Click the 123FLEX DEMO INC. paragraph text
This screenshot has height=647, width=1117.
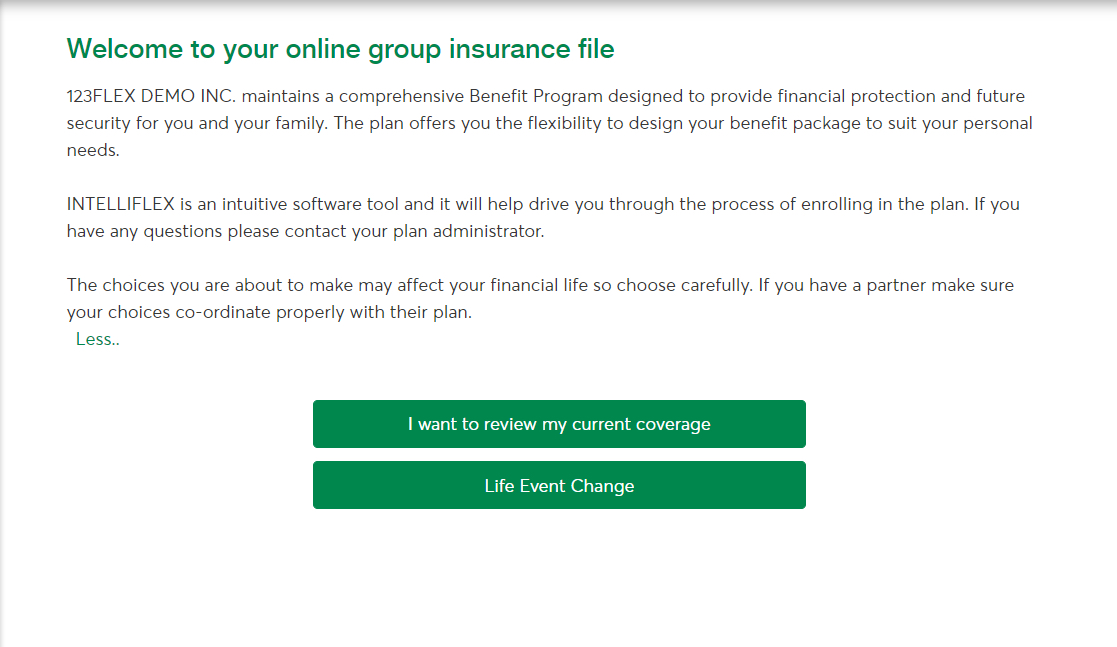click(549, 122)
